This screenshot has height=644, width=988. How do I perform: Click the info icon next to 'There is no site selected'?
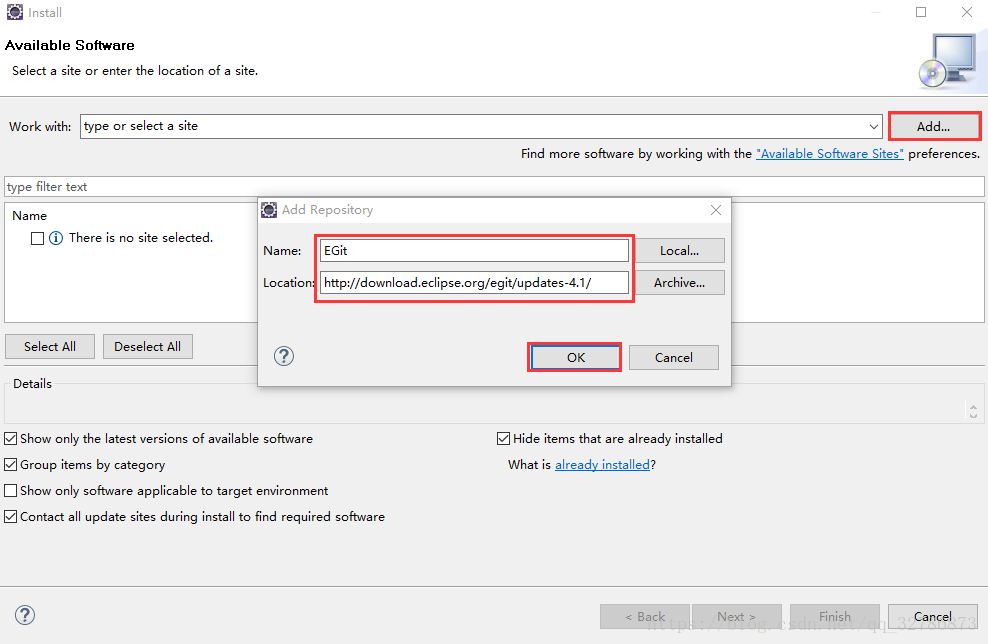(56, 238)
